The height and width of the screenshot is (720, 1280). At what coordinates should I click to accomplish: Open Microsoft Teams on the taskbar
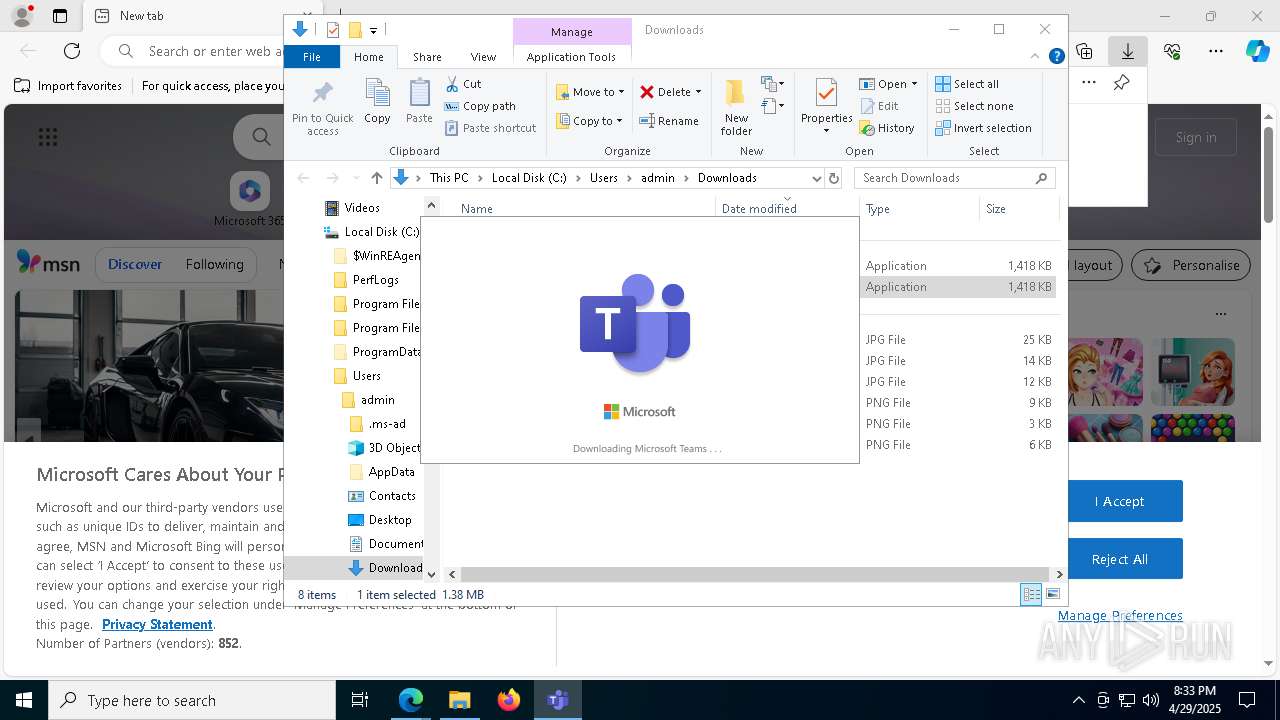pos(558,700)
